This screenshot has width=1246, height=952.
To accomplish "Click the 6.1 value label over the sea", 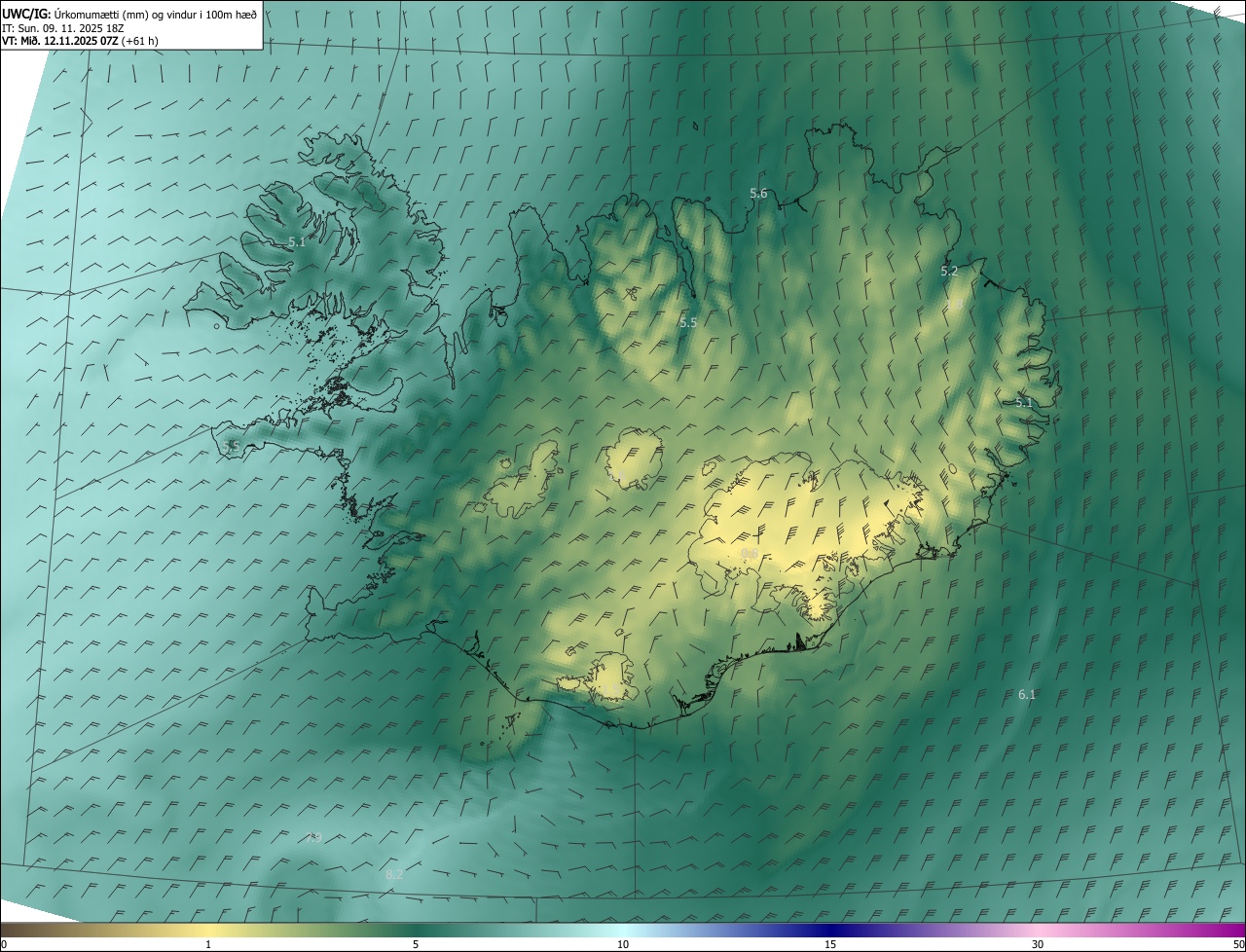I will (x=1027, y=695).
